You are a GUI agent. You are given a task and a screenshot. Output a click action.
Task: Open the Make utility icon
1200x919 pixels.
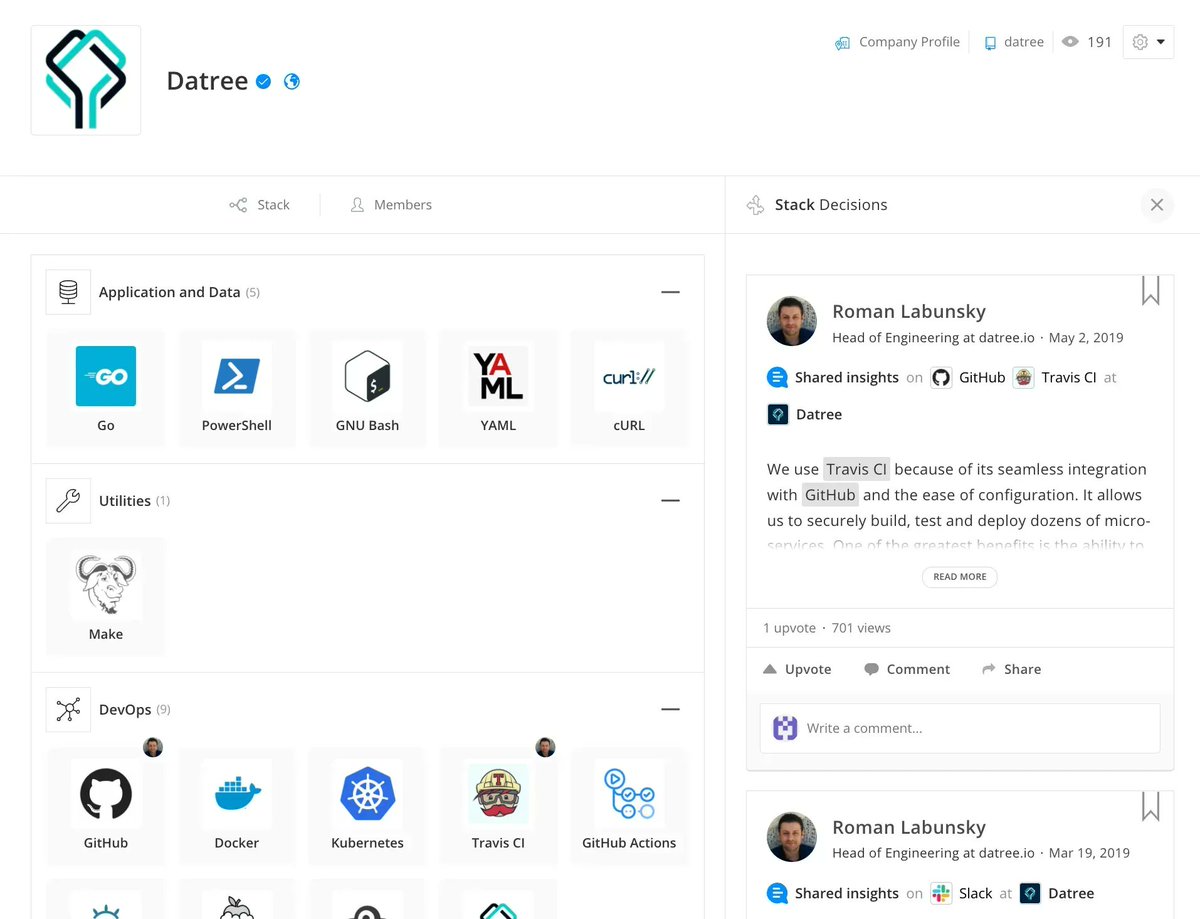point(106,585)
